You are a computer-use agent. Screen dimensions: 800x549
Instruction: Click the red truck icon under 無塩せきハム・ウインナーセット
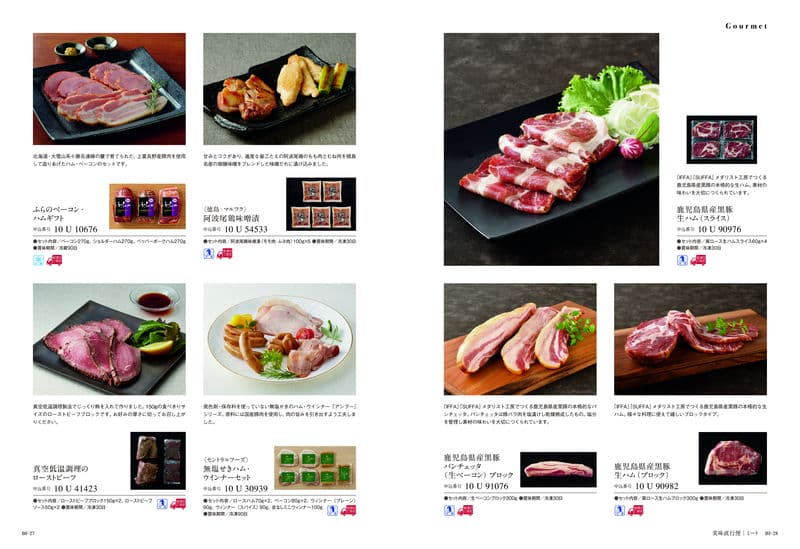click(x=348, y=510)
